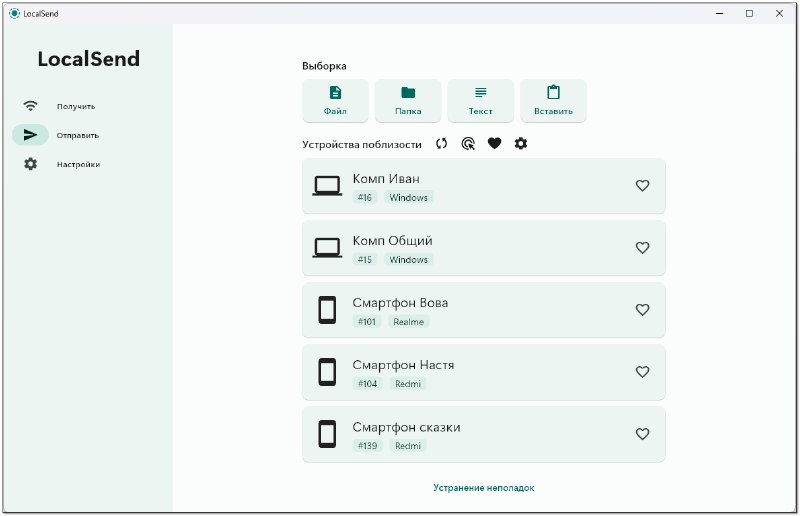The width and height of the screenshot is (800, 516).
Task: Click the laptop icon of Комп Общий
Action: 327,248
